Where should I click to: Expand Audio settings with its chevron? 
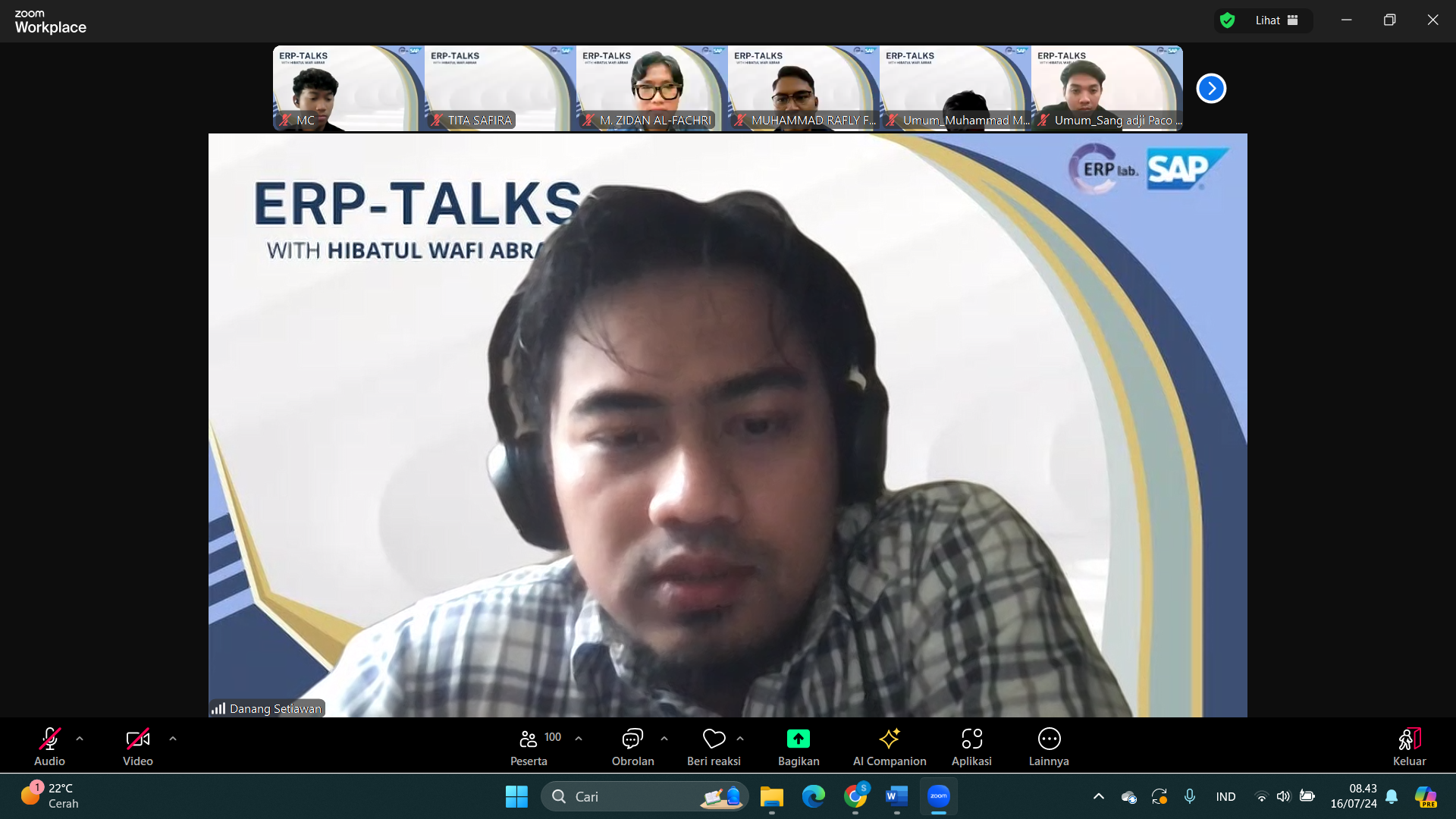(x=79, y=737)
